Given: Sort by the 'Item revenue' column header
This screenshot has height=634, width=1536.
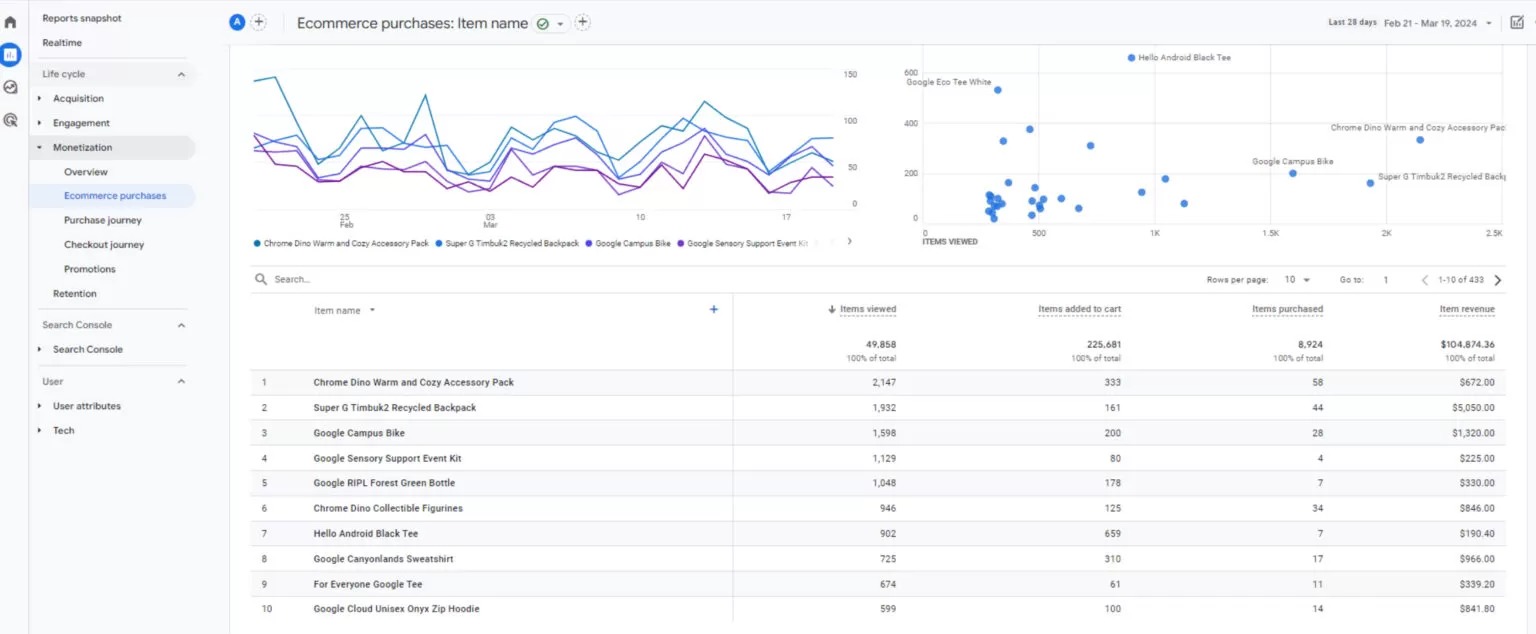Looking at the screenshot, I should click(1467, 309).
